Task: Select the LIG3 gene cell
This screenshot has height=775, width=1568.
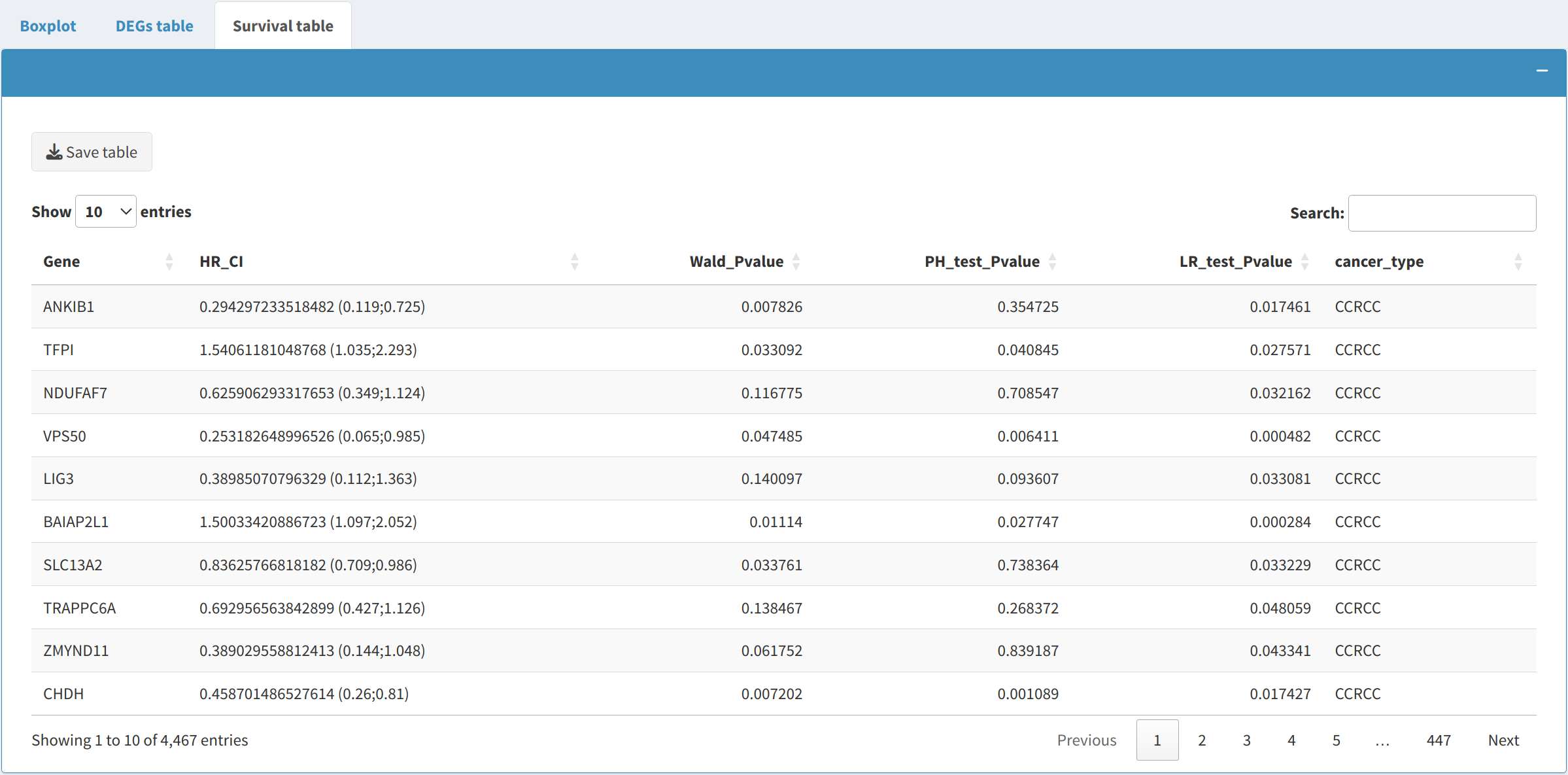Action: coord(58,479)
